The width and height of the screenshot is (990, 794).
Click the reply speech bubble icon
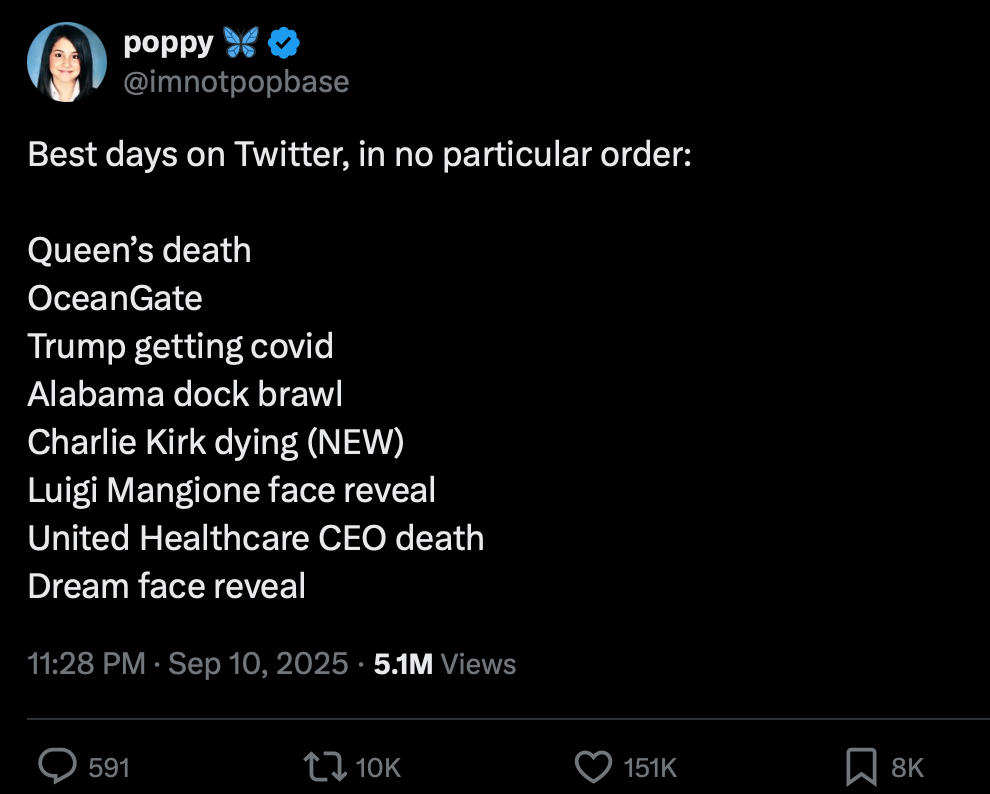point(58,767)
